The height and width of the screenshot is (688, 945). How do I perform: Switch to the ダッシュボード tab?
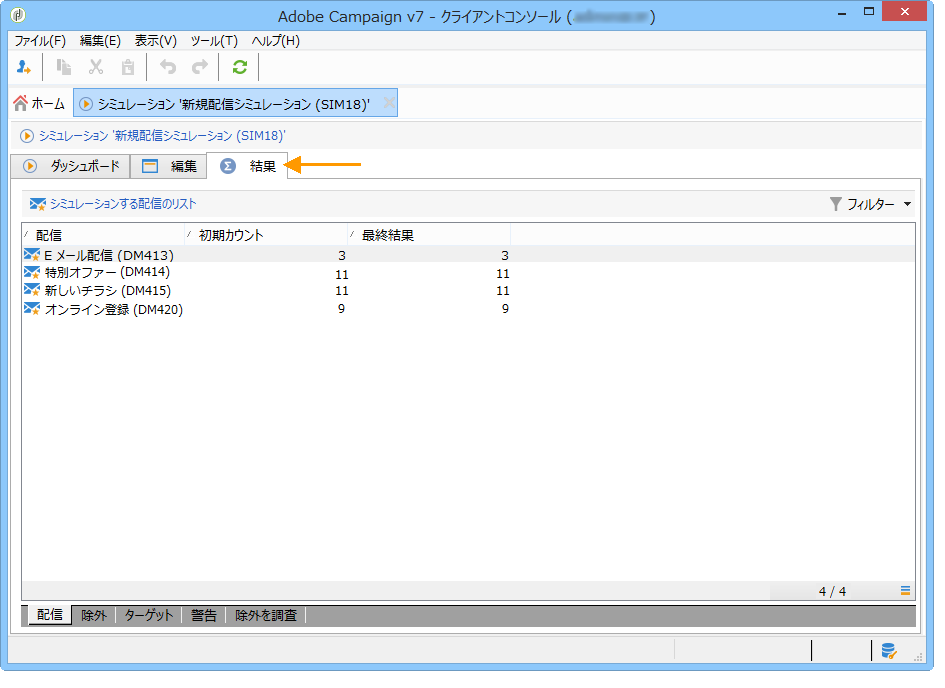coord(71,166)
